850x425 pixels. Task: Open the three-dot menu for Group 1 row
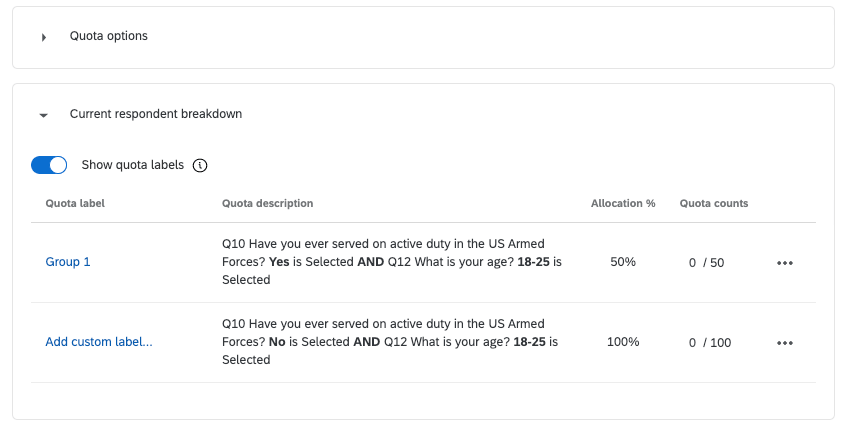click(785, 263)
